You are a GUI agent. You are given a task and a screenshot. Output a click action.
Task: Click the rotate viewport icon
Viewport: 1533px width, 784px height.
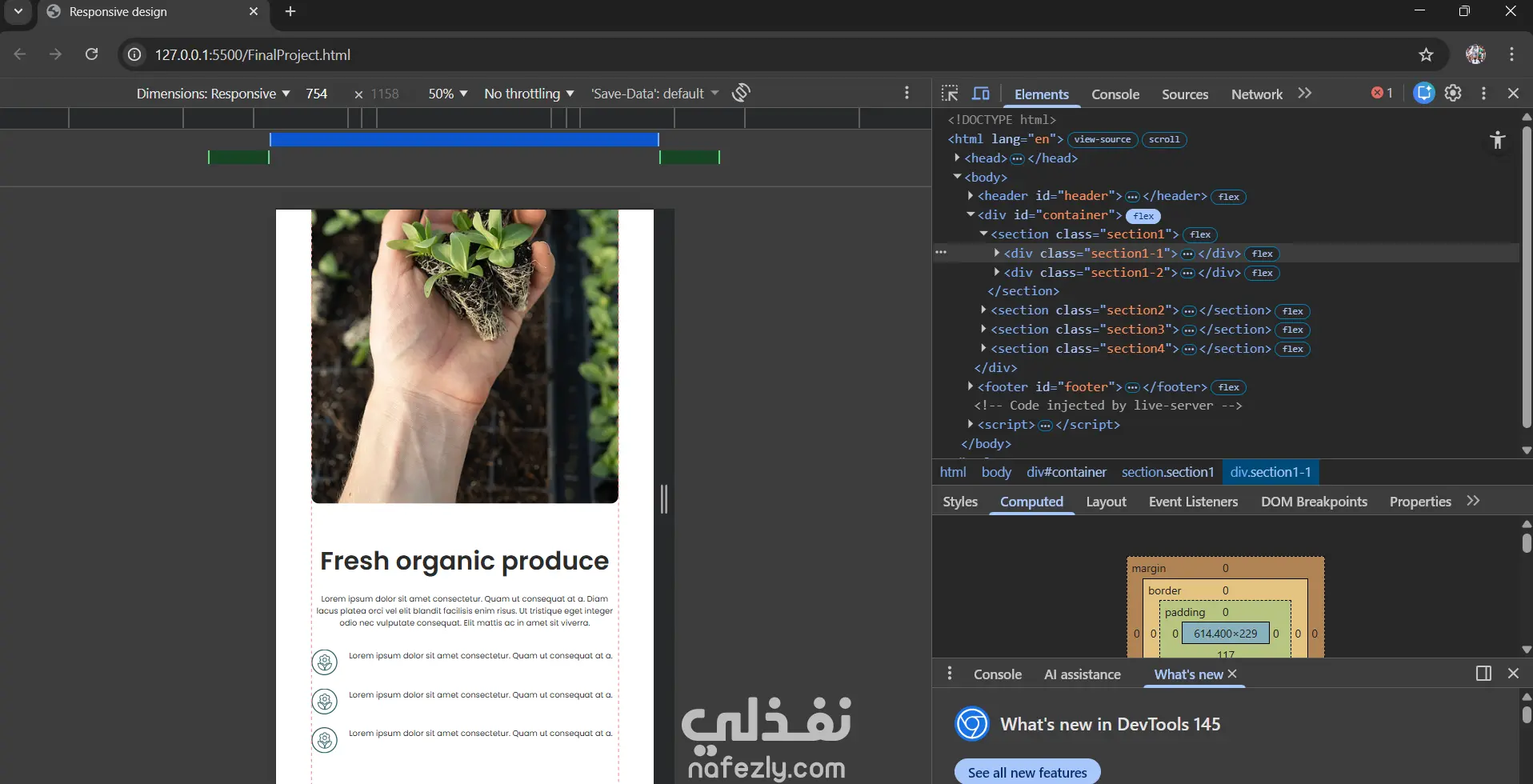point(741,93)
